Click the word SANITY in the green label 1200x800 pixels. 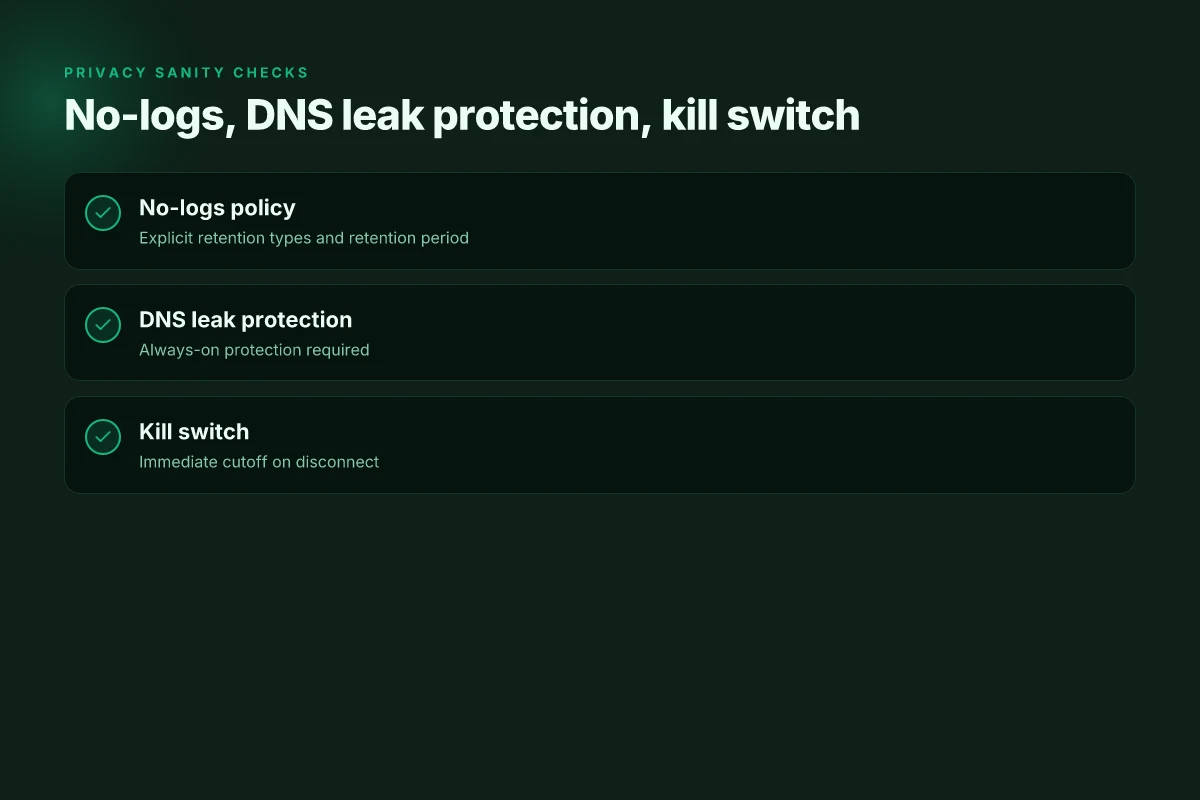pos(190,73)
